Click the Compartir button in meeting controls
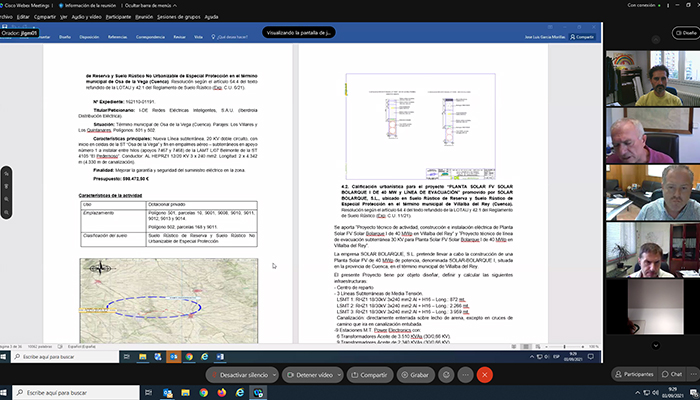The height and width of the screenshot is (400, 700). [x=368, y=374]
